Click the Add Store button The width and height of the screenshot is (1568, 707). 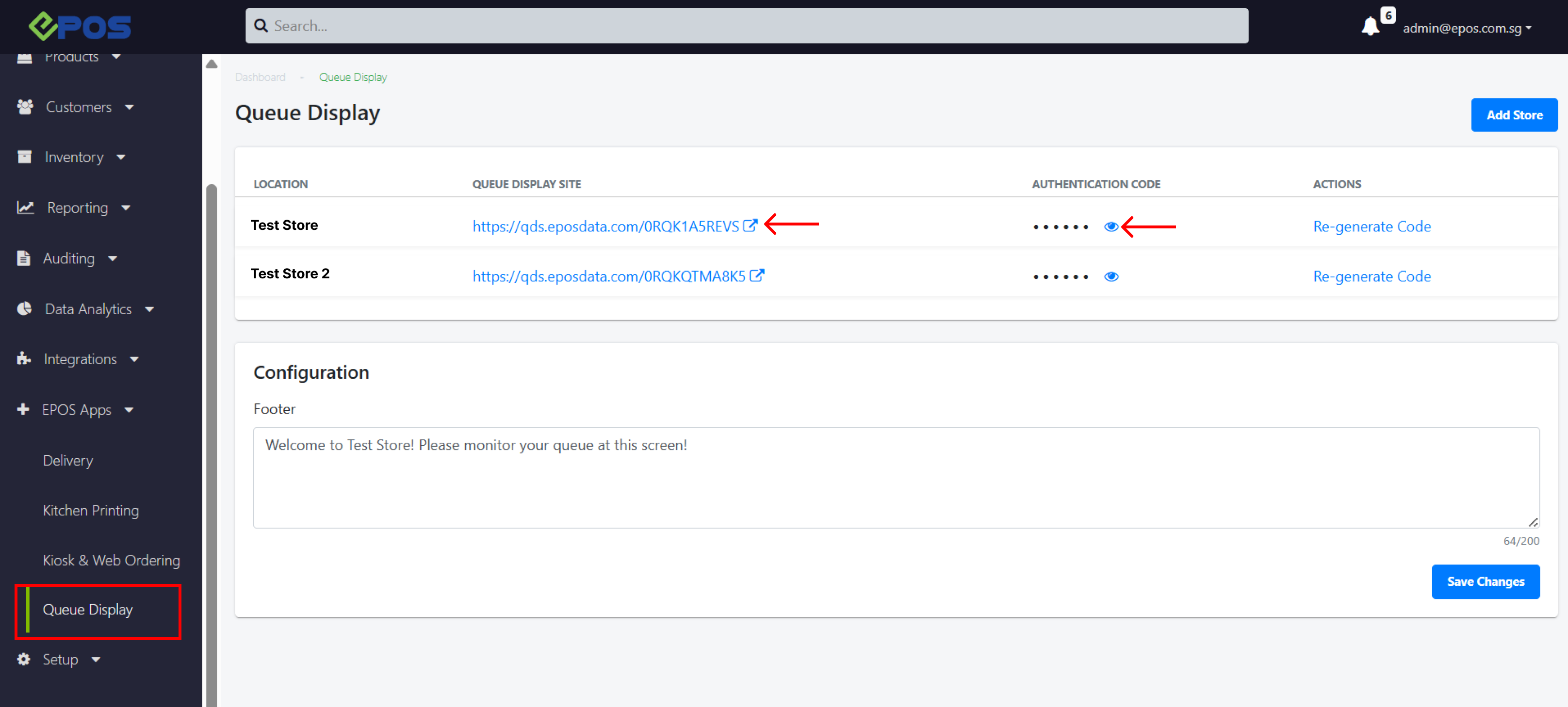pos(1514,115)
